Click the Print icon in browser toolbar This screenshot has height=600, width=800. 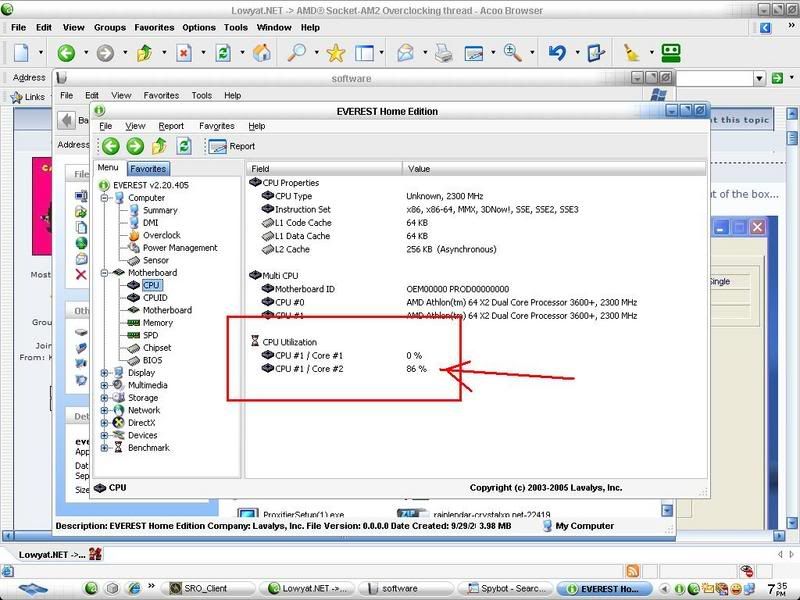(x=443, y=52)
